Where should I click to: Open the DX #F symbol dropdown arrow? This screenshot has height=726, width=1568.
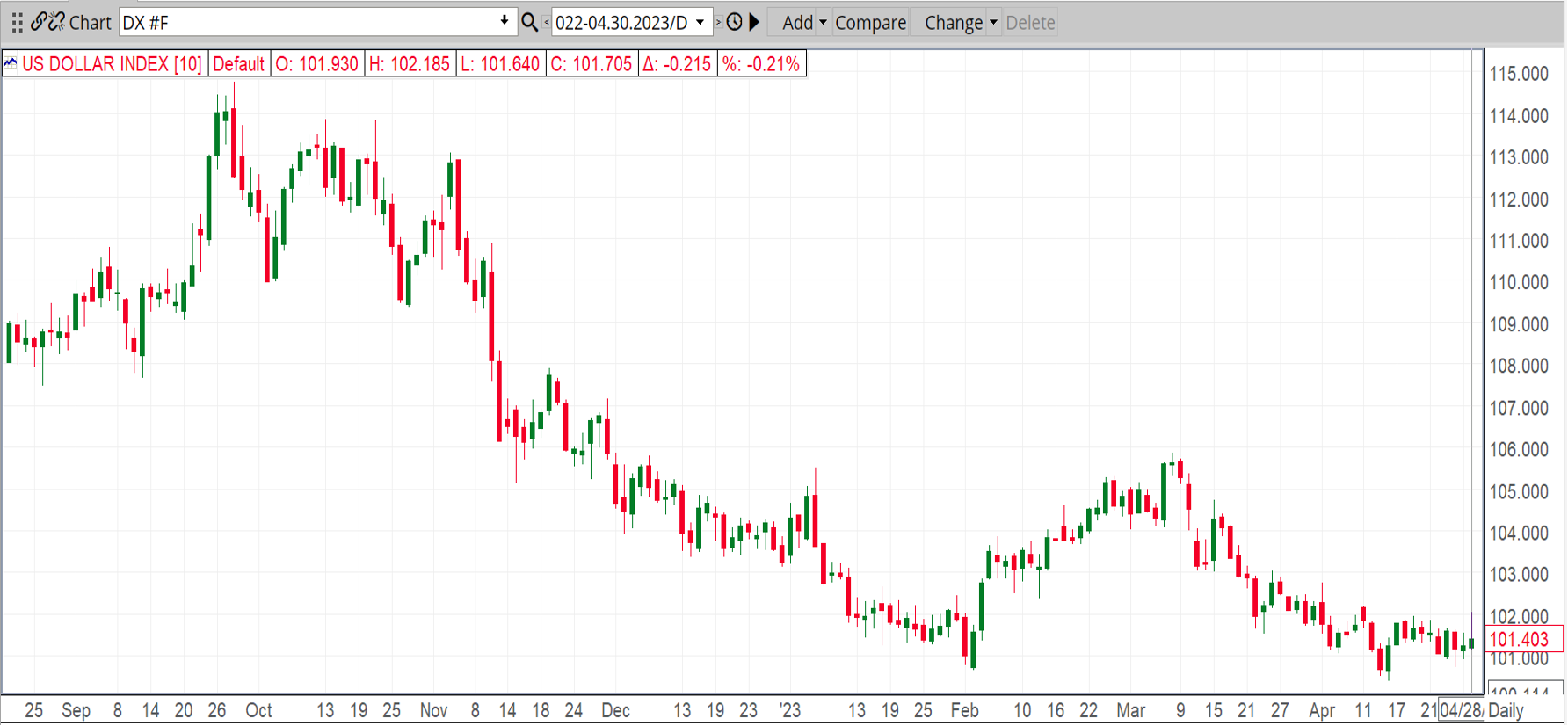[x=505, y=21]
